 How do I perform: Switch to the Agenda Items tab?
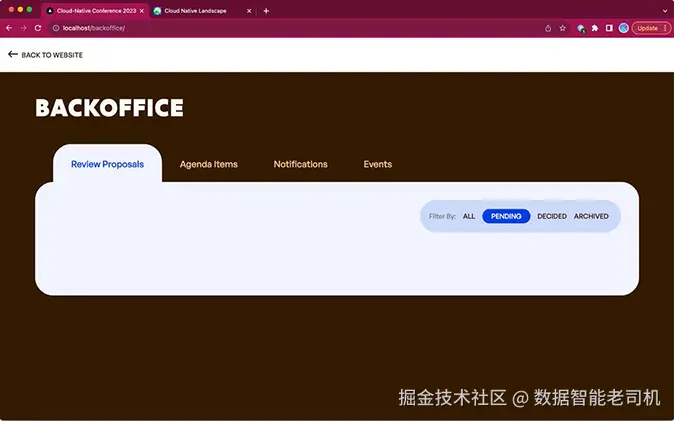208,164
